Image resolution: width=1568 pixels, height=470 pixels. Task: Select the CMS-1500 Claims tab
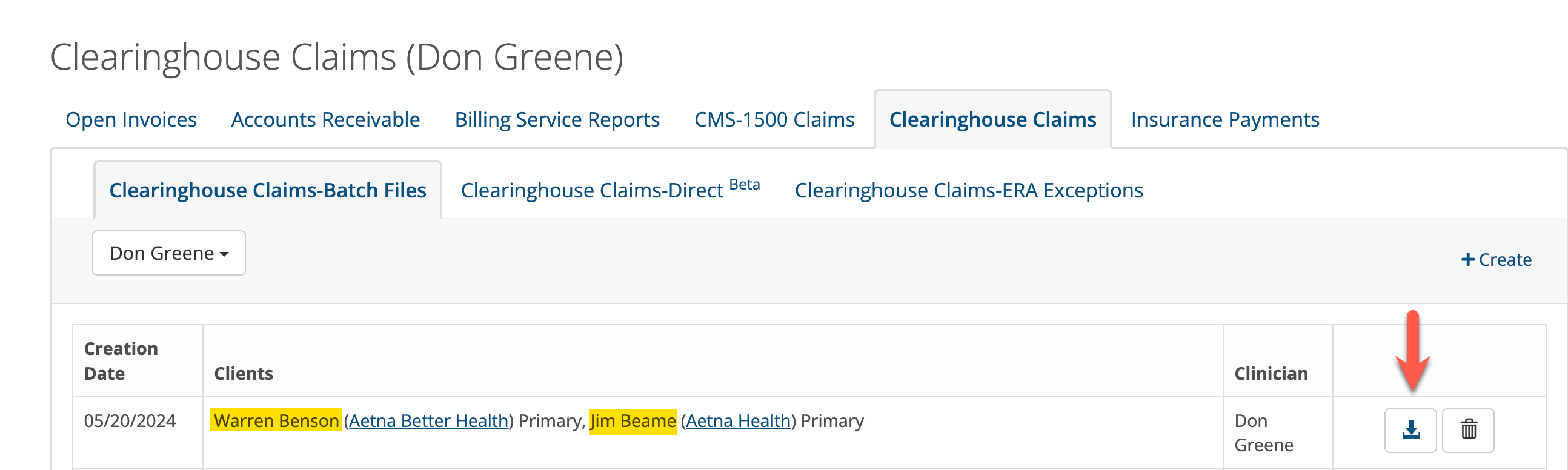coord(774,120)
